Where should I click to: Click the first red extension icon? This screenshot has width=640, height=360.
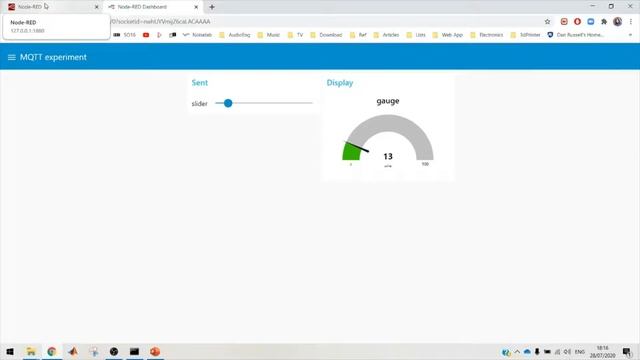tap(564, 22)
